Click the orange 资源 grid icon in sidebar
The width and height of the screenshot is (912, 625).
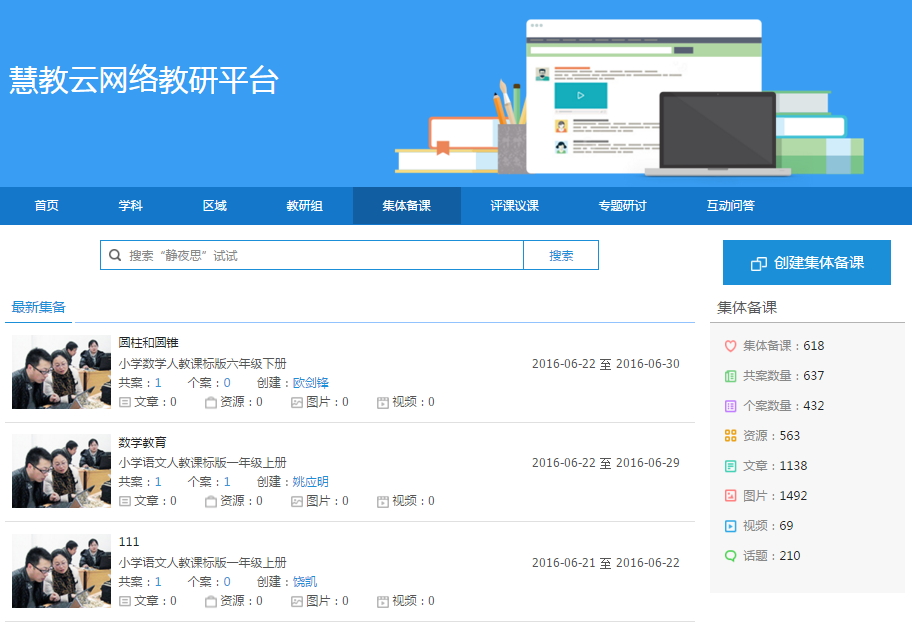tap(730, 436)
